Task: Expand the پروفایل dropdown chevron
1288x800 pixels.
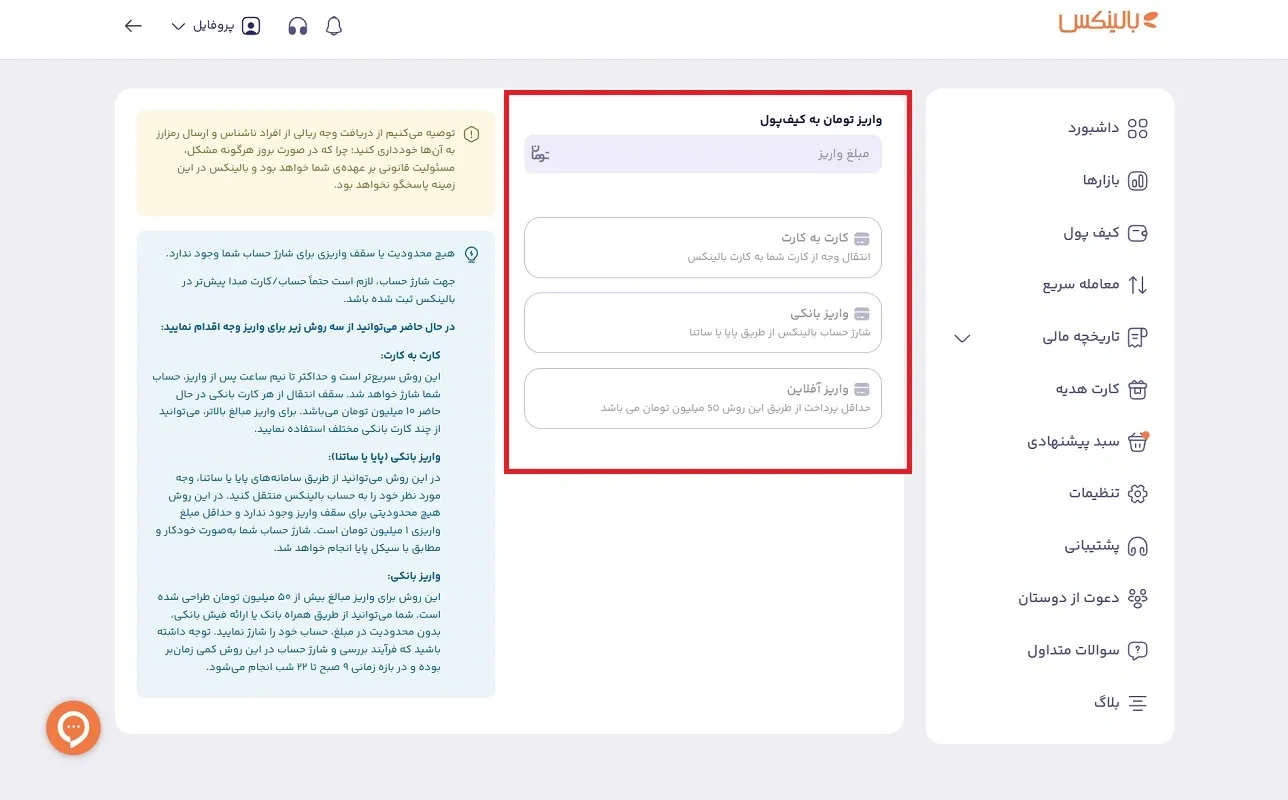Action: [179, 26]
